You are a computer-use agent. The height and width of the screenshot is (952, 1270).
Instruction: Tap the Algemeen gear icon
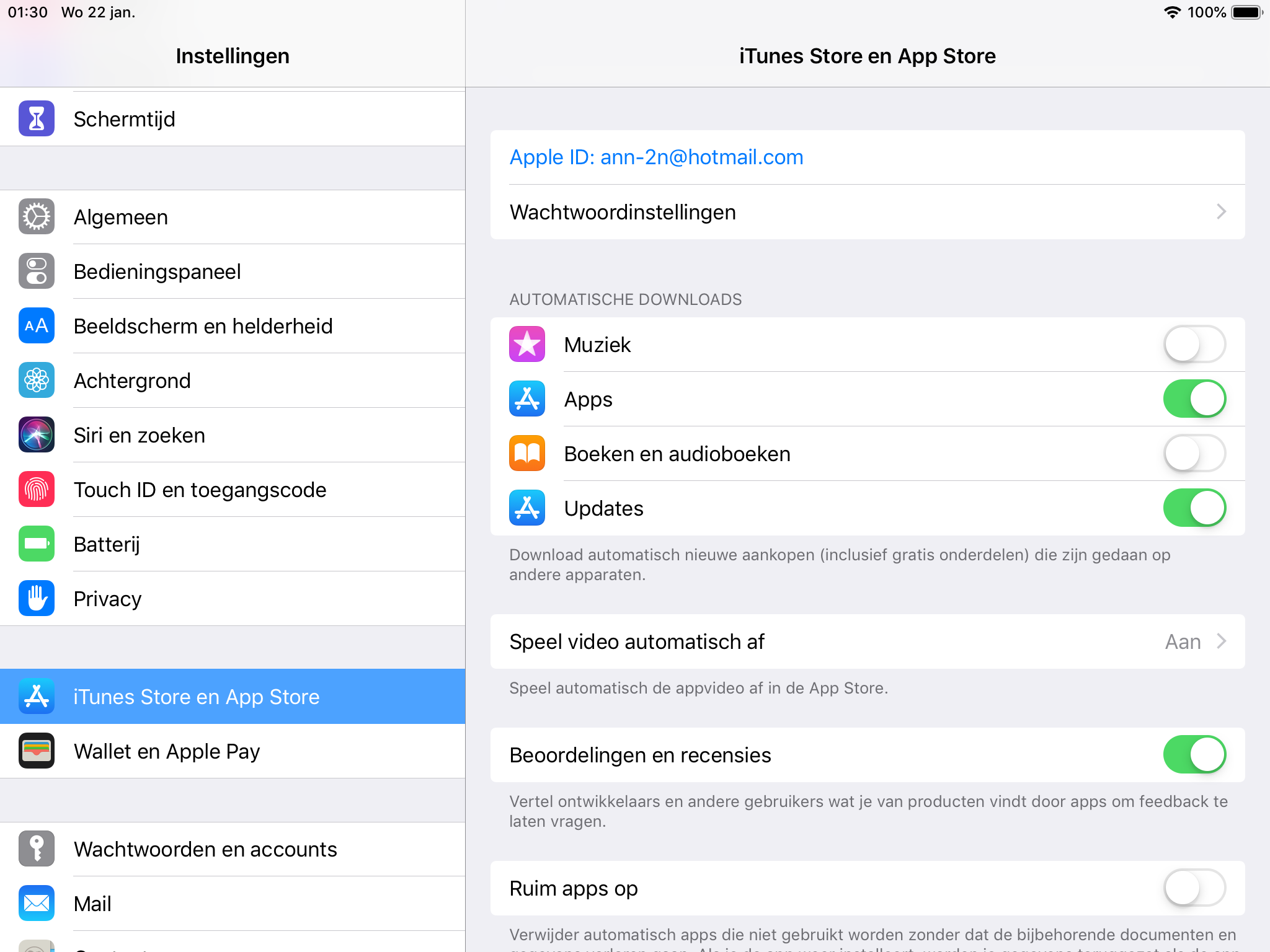point(37,217)
